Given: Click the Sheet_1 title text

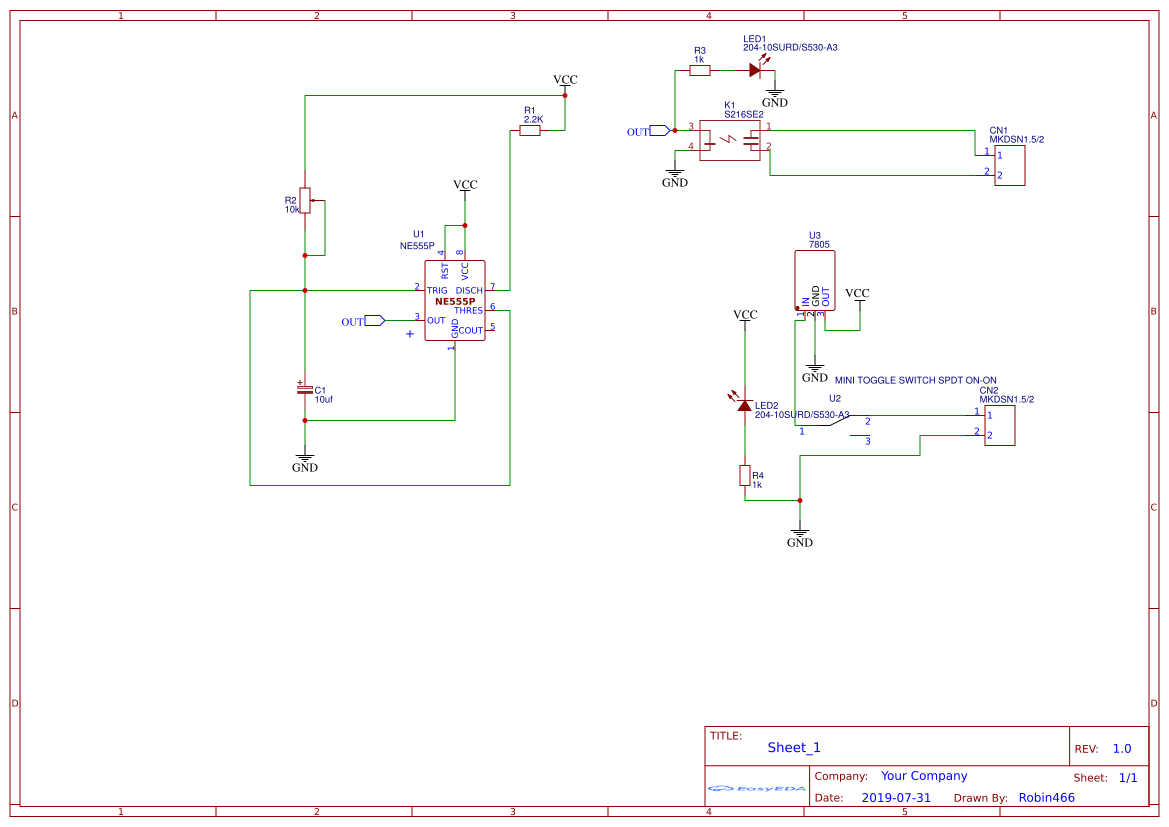Looking at the screenshot, I should 793,747.
